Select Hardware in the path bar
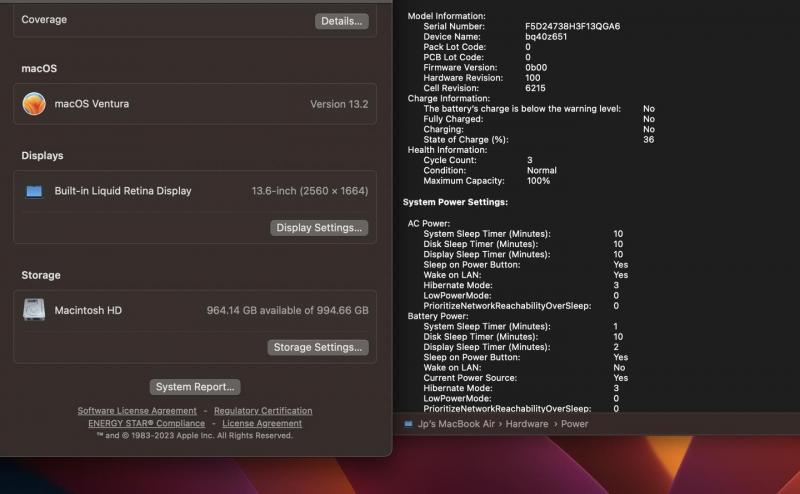 (526, 424)
